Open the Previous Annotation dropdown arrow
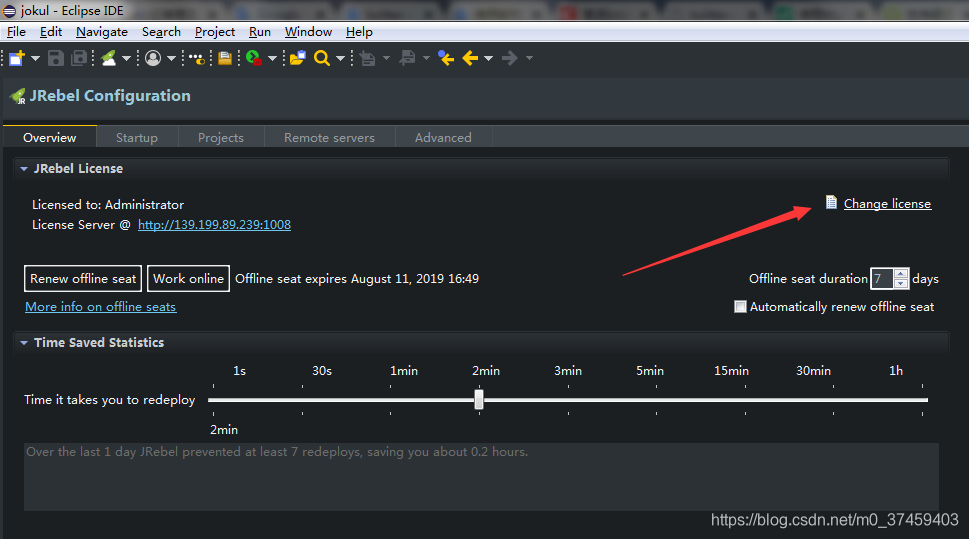Image resolution: width=969 pixels, height=539 pixels. pos(426,59)
